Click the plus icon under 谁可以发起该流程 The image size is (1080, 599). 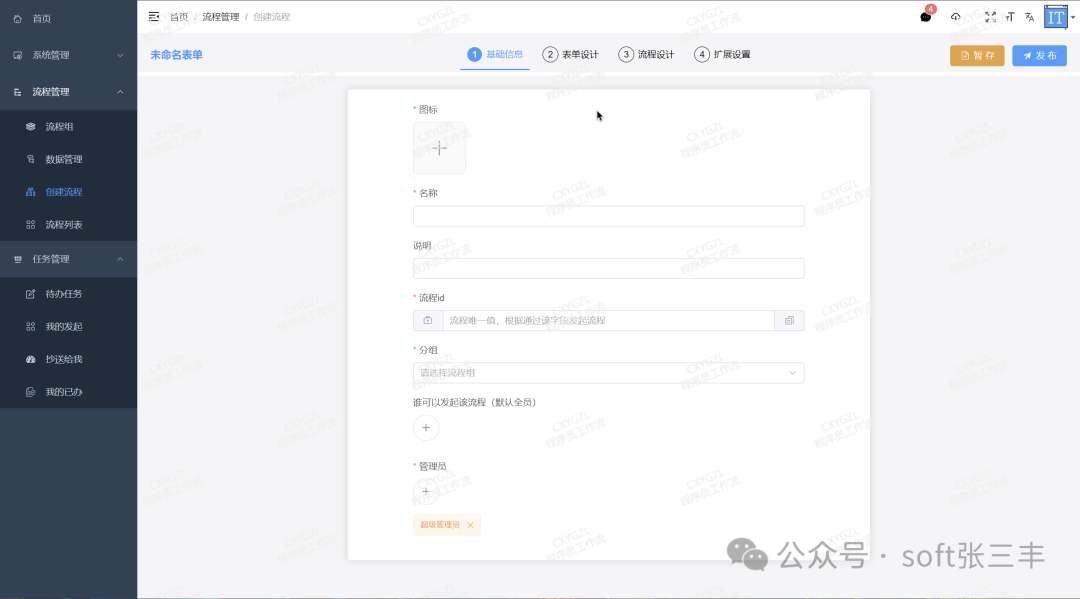coord(426,427)
